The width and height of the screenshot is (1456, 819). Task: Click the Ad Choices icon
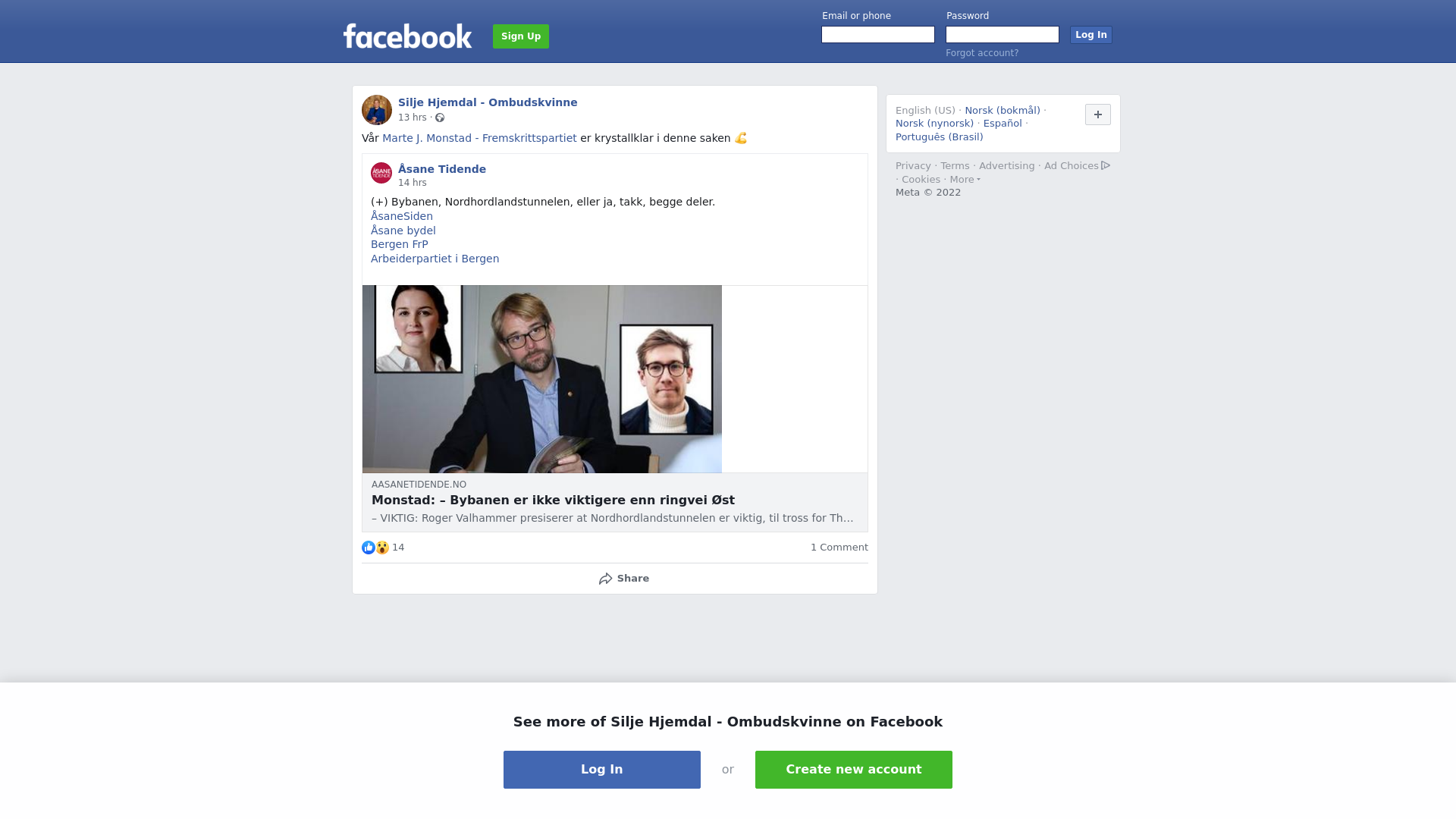[x=1106, y=165]
